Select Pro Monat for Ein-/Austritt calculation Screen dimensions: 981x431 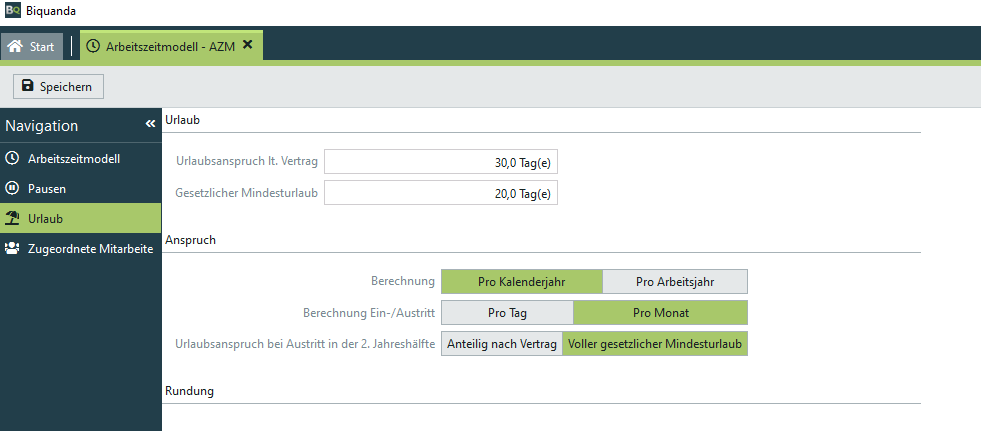[659, 313]
